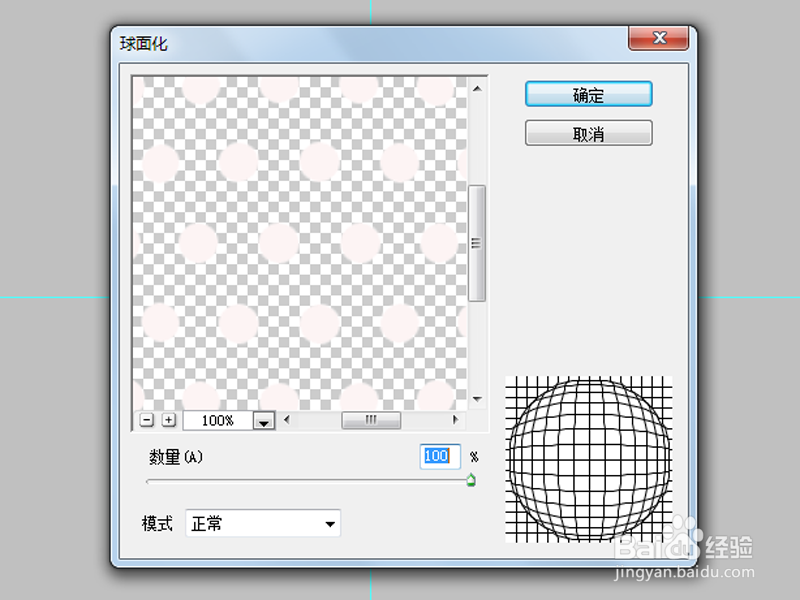Click the 模式 label
800x600 pixels.
pos(157,523)
